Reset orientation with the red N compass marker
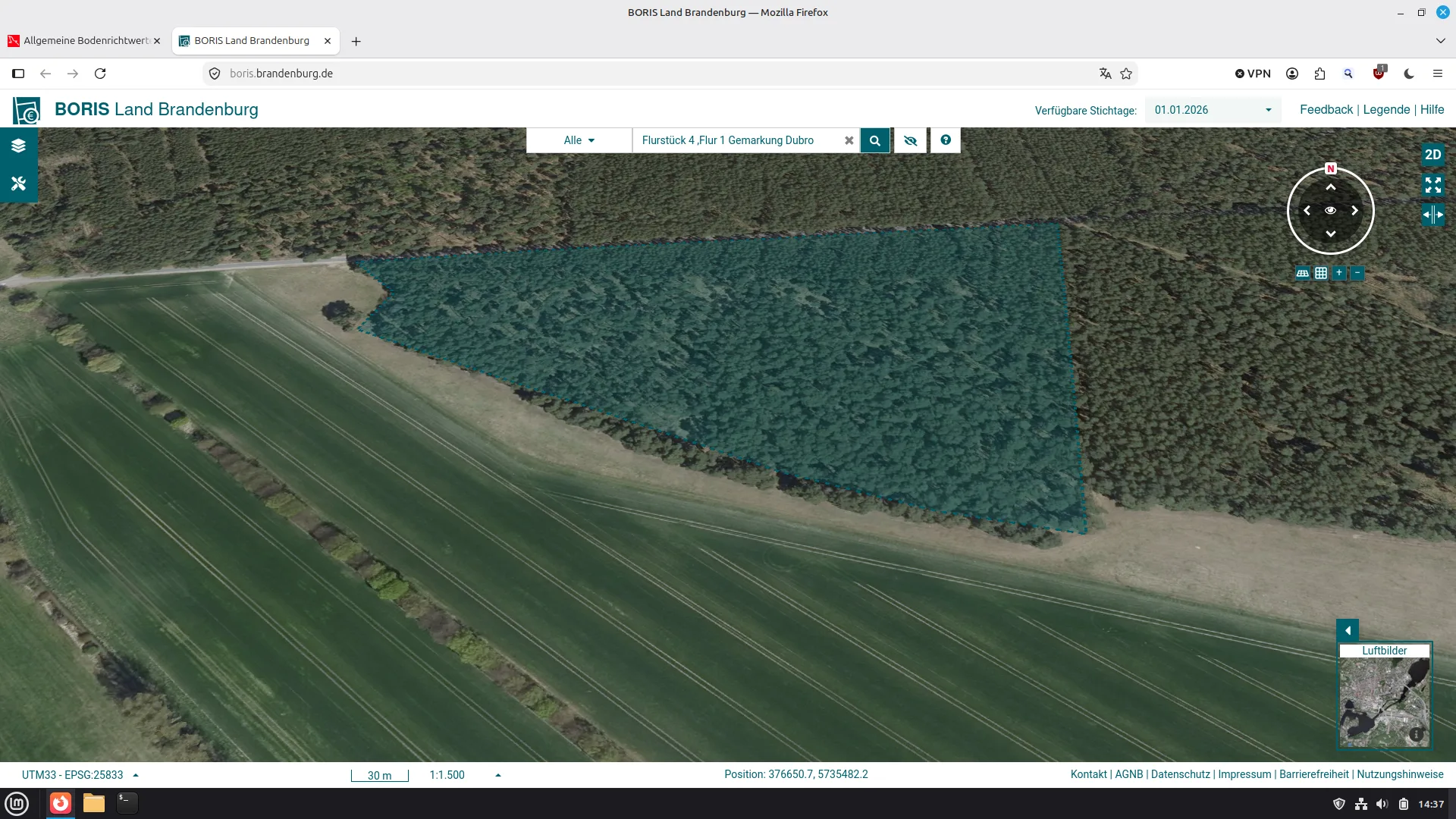Image resolution: width=1456 pixels, height=819 pixels. (x=1331, y=168)
